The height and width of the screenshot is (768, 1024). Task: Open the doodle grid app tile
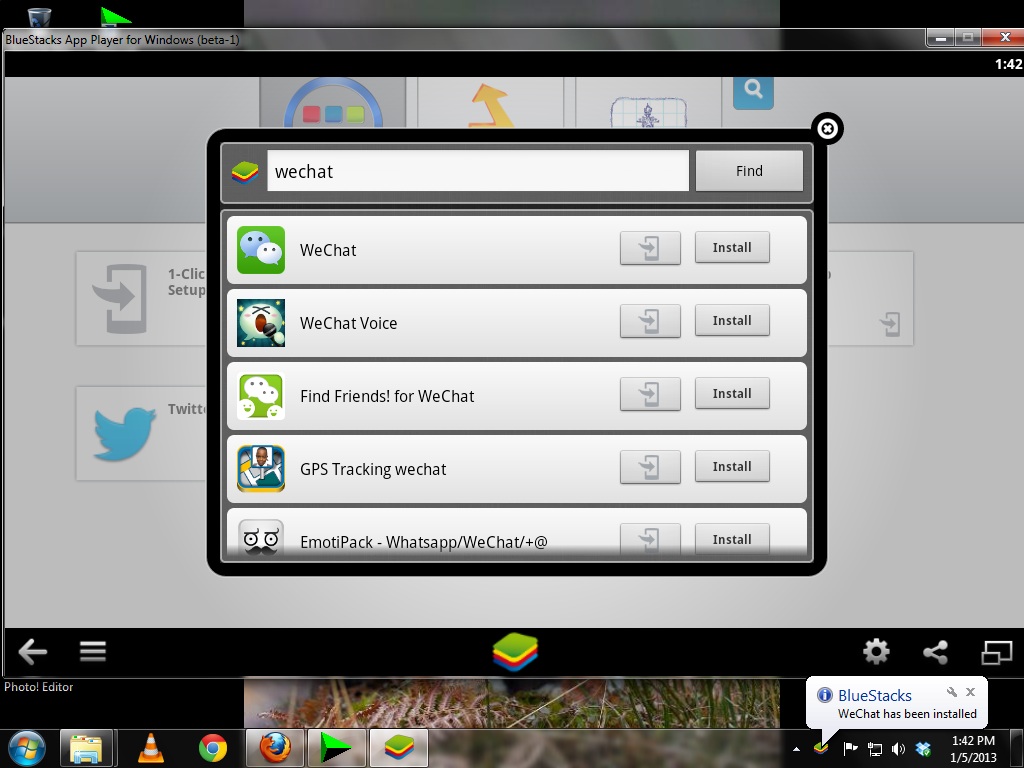point(648,103)
